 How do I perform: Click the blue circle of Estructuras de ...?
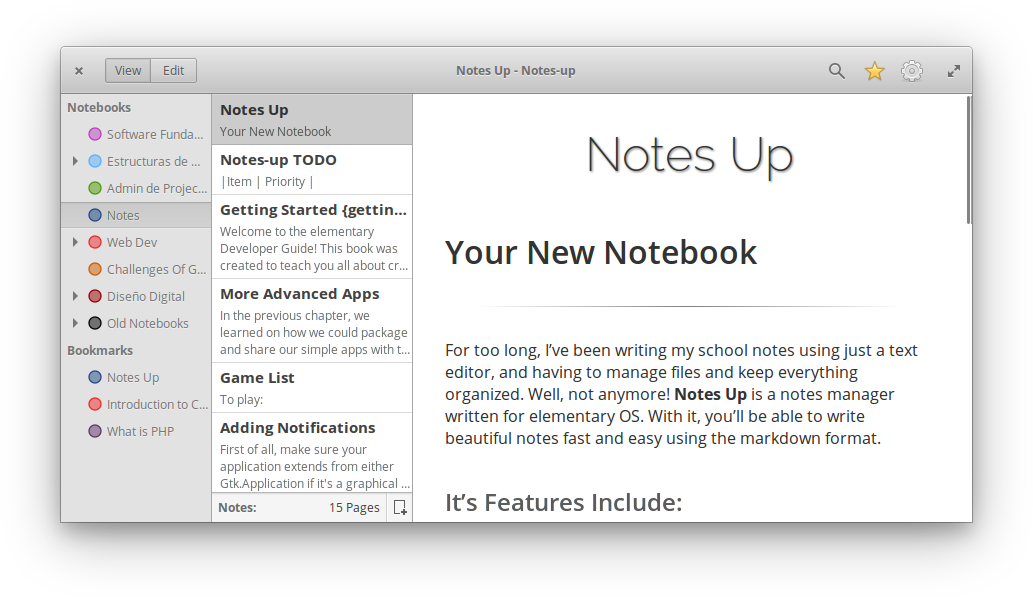95,161
